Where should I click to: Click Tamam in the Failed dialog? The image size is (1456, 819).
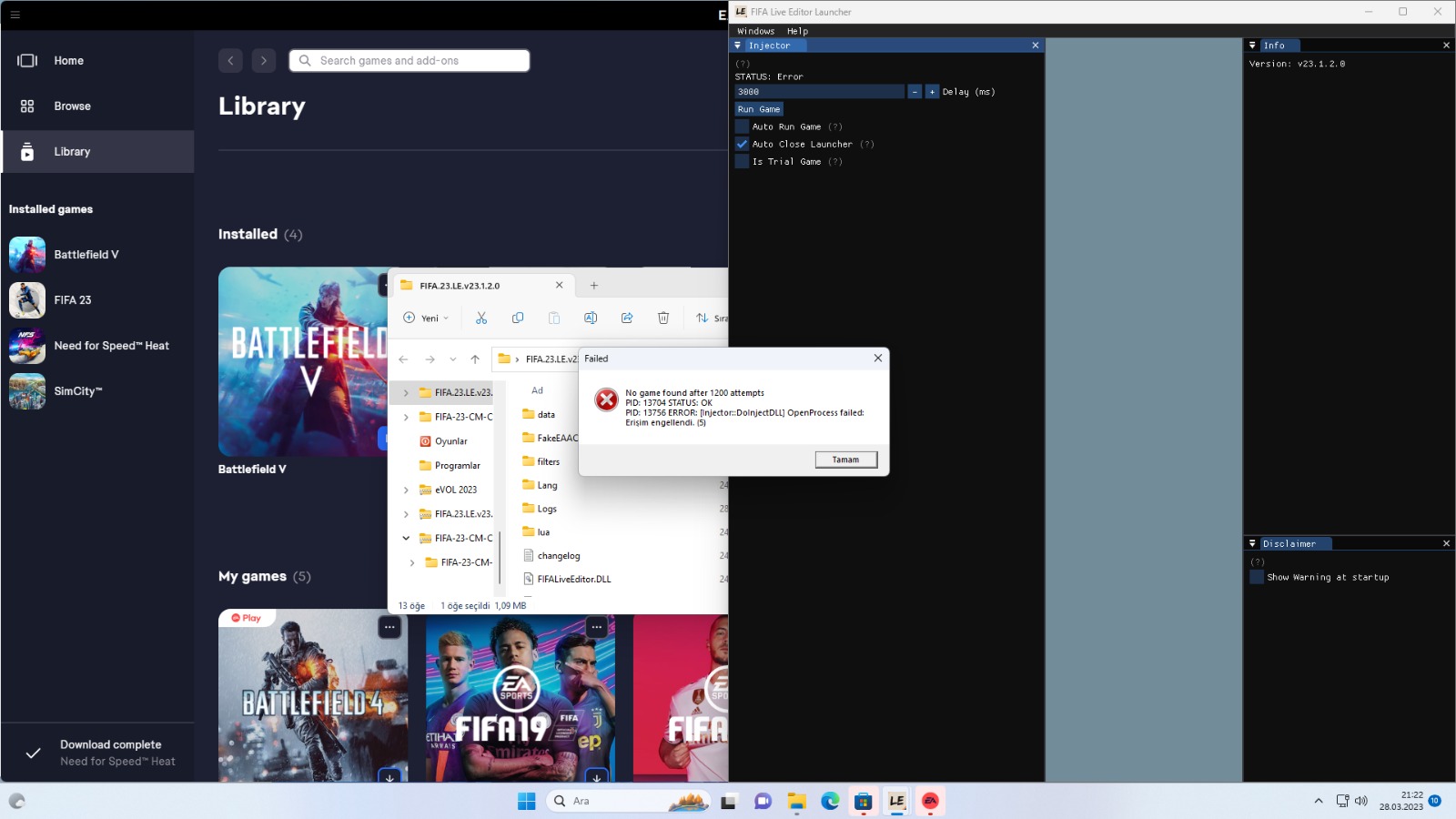point(846,460)
